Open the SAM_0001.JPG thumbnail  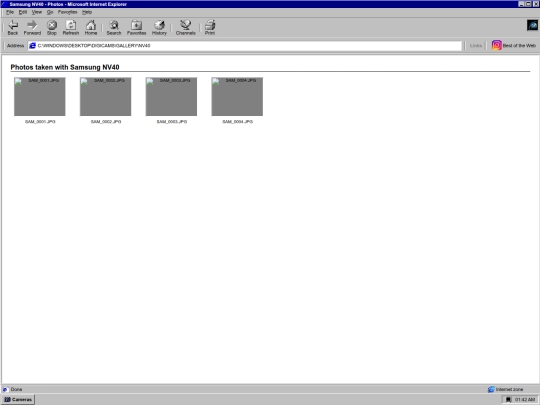40,97
